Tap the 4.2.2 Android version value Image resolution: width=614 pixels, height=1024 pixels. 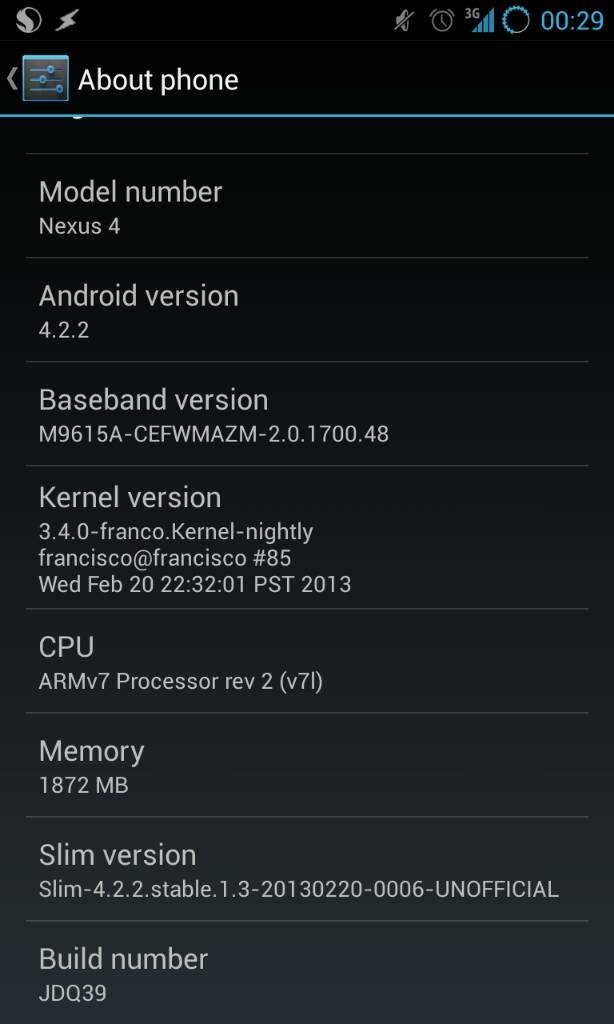[x=64, y=330]
